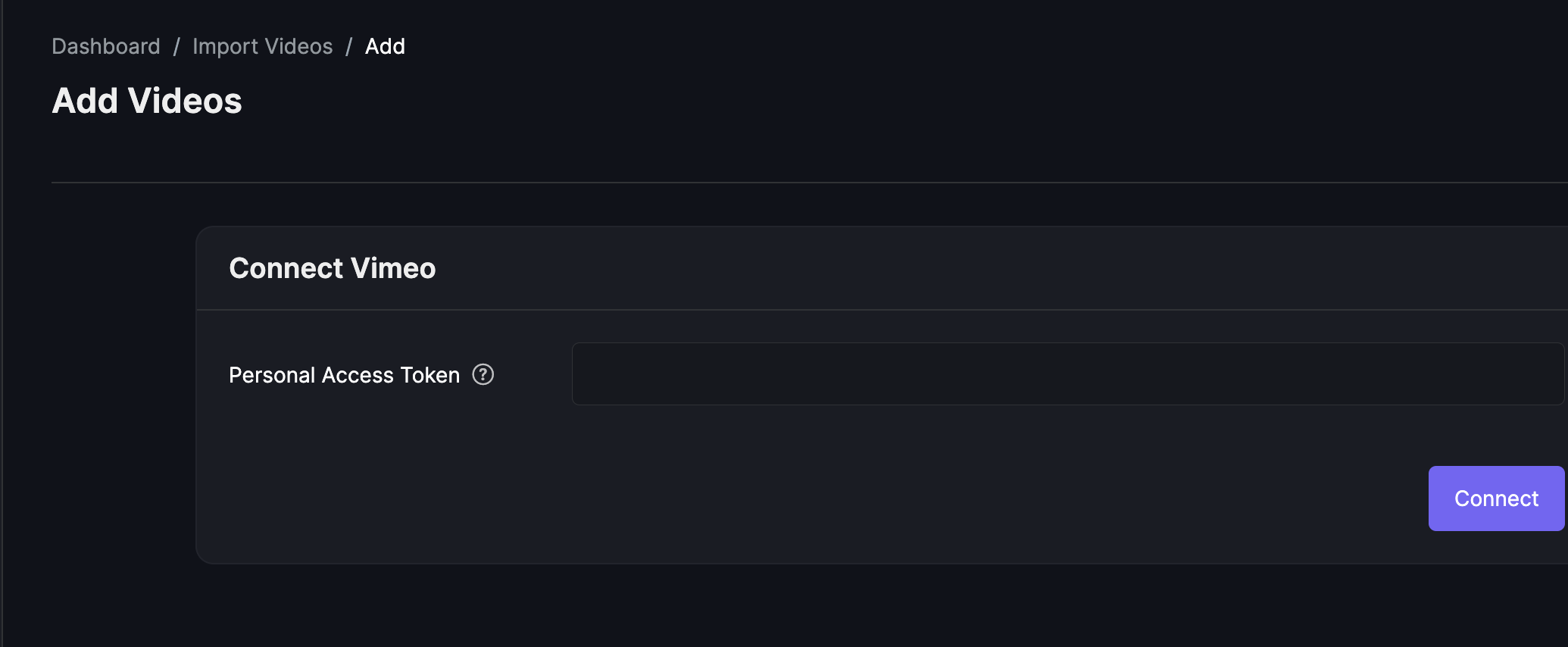Return to Dashboard from the navigation path

(x=106, y=46)
